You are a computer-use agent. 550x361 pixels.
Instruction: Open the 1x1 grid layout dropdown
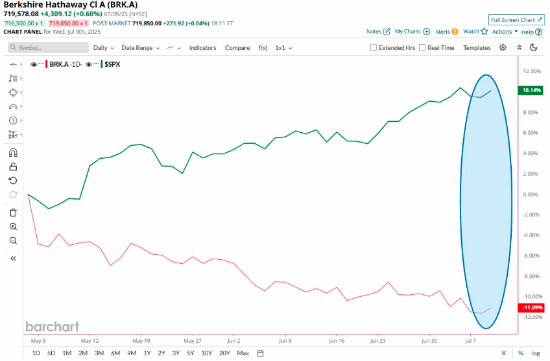(283, 48)
